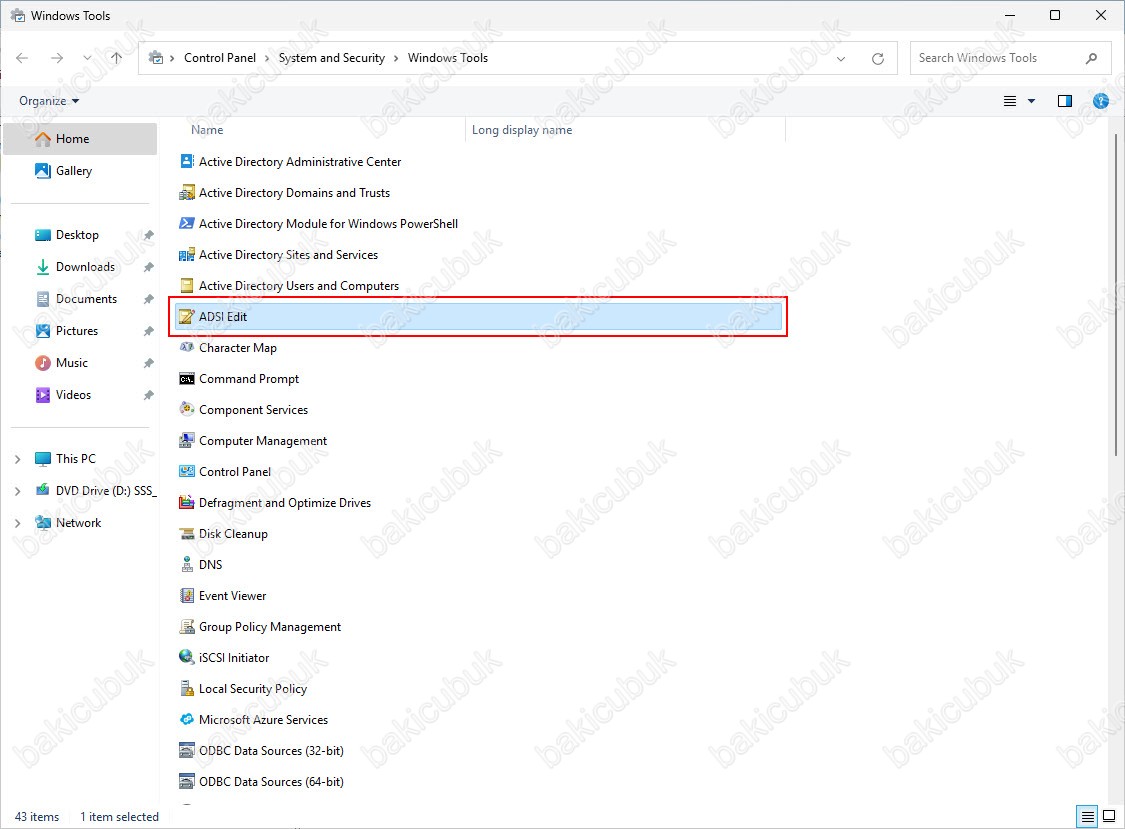Click the Event Viewer icon

[x=187, y=595]
